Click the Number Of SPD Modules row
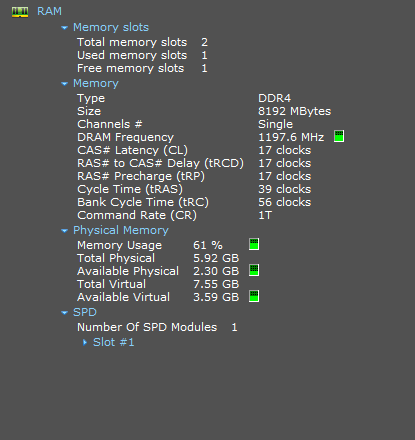This screenshot has width=415, height=440. point(157,327)
